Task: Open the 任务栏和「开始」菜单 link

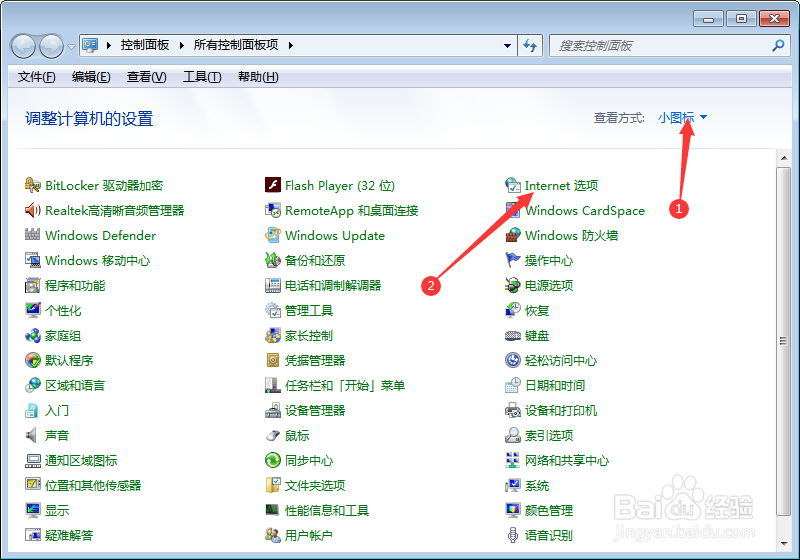Action: (x=345, y=386)
